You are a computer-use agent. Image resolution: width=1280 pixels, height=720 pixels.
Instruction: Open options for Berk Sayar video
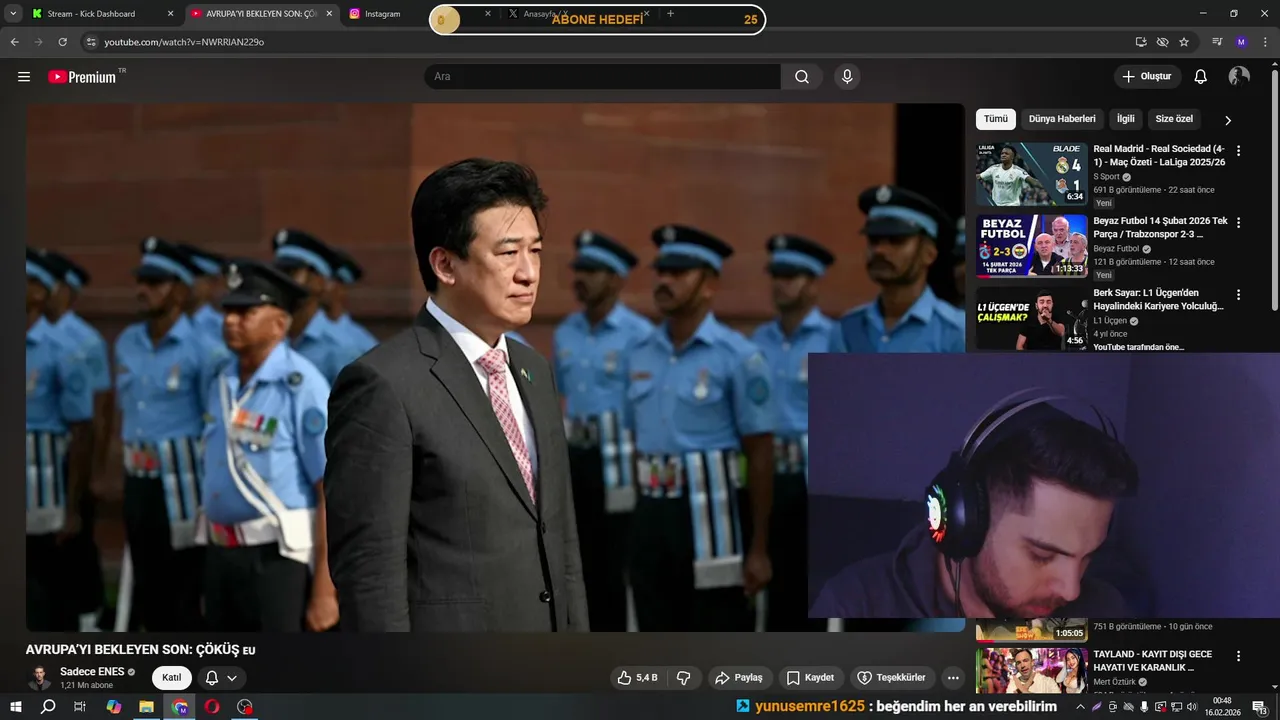click(1238, 295)
